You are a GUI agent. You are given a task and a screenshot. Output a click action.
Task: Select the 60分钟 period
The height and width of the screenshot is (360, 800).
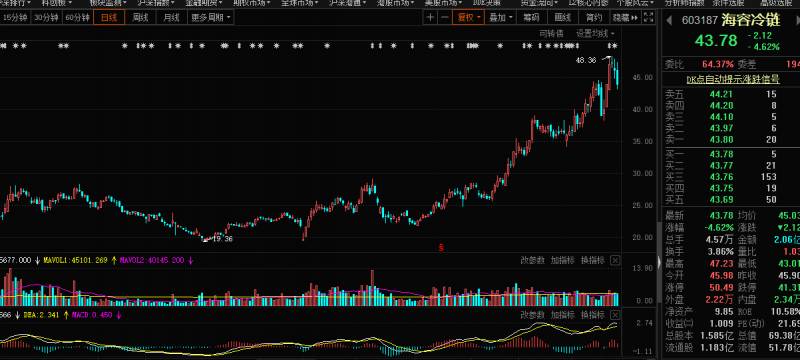[x=77, y=18]
